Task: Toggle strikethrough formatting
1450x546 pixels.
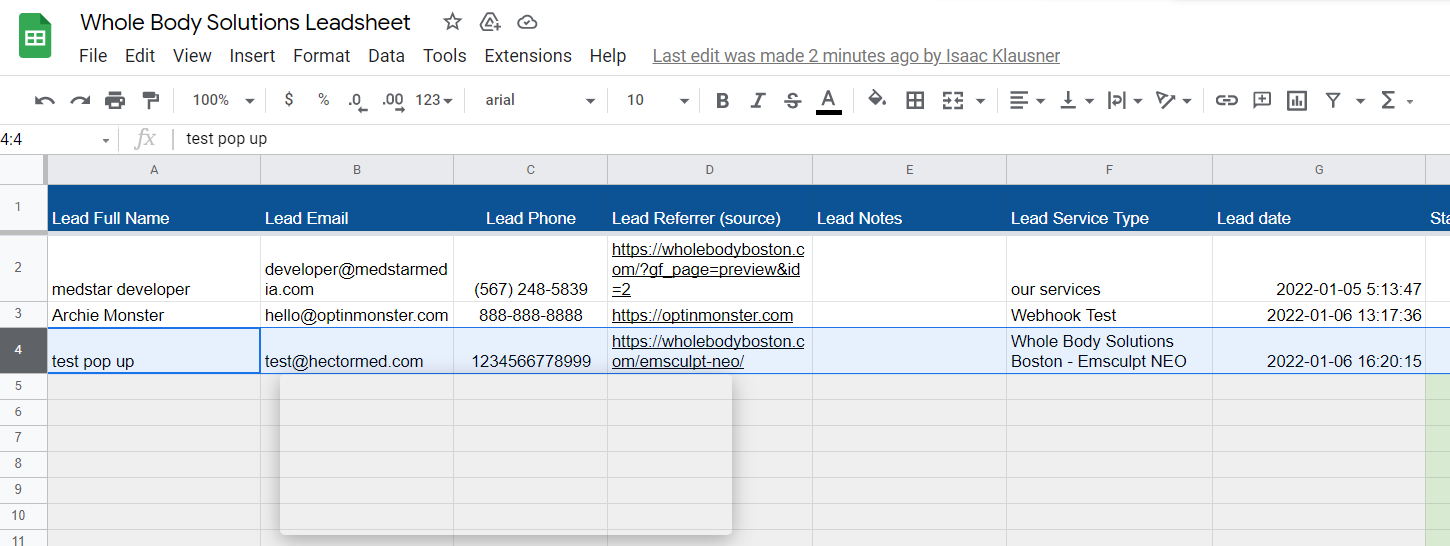Action: [x=792, y=100]
